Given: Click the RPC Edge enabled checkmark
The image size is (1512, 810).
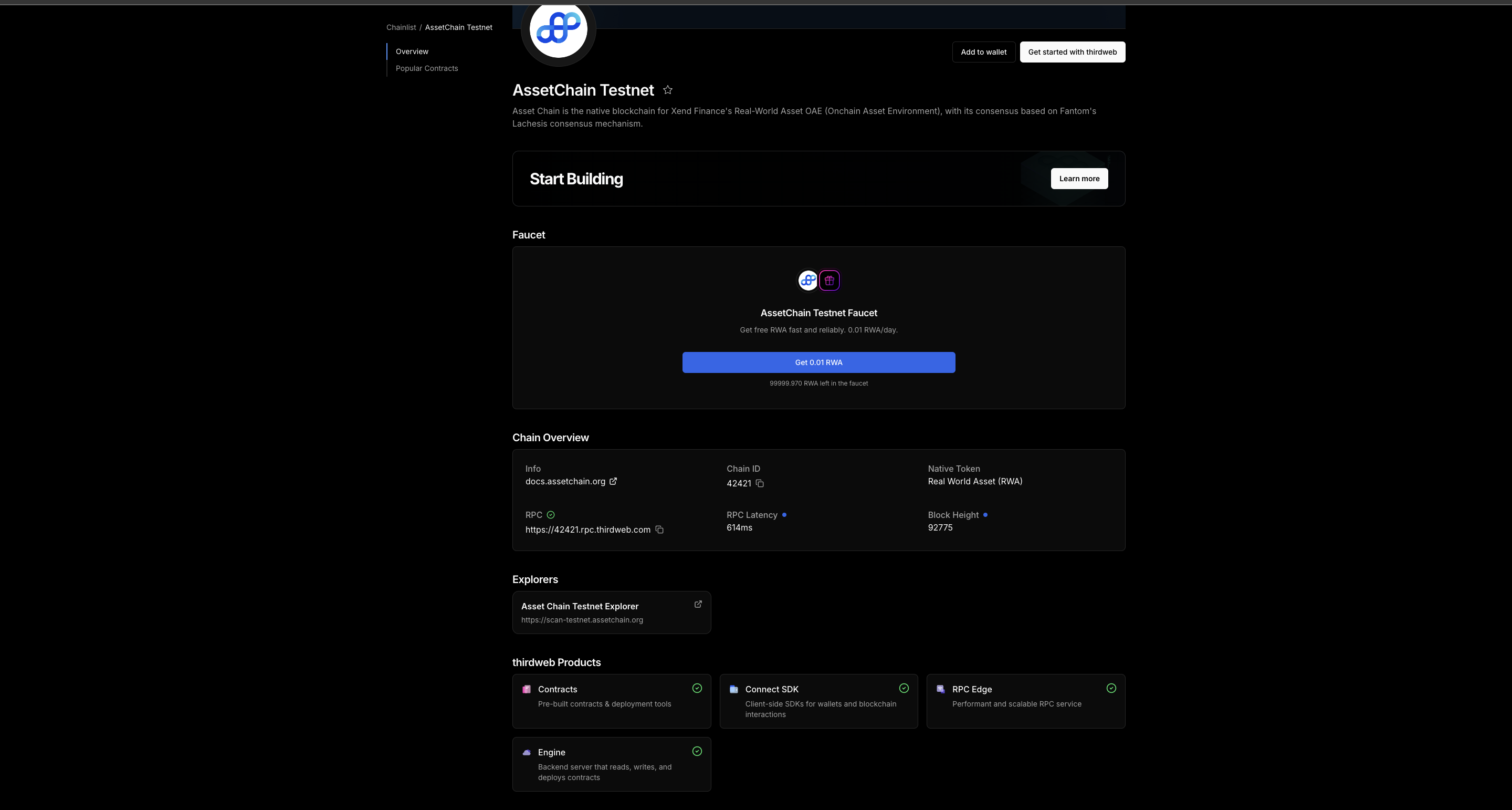Looking at the screenshot, I should click(x=1111, y=689).
